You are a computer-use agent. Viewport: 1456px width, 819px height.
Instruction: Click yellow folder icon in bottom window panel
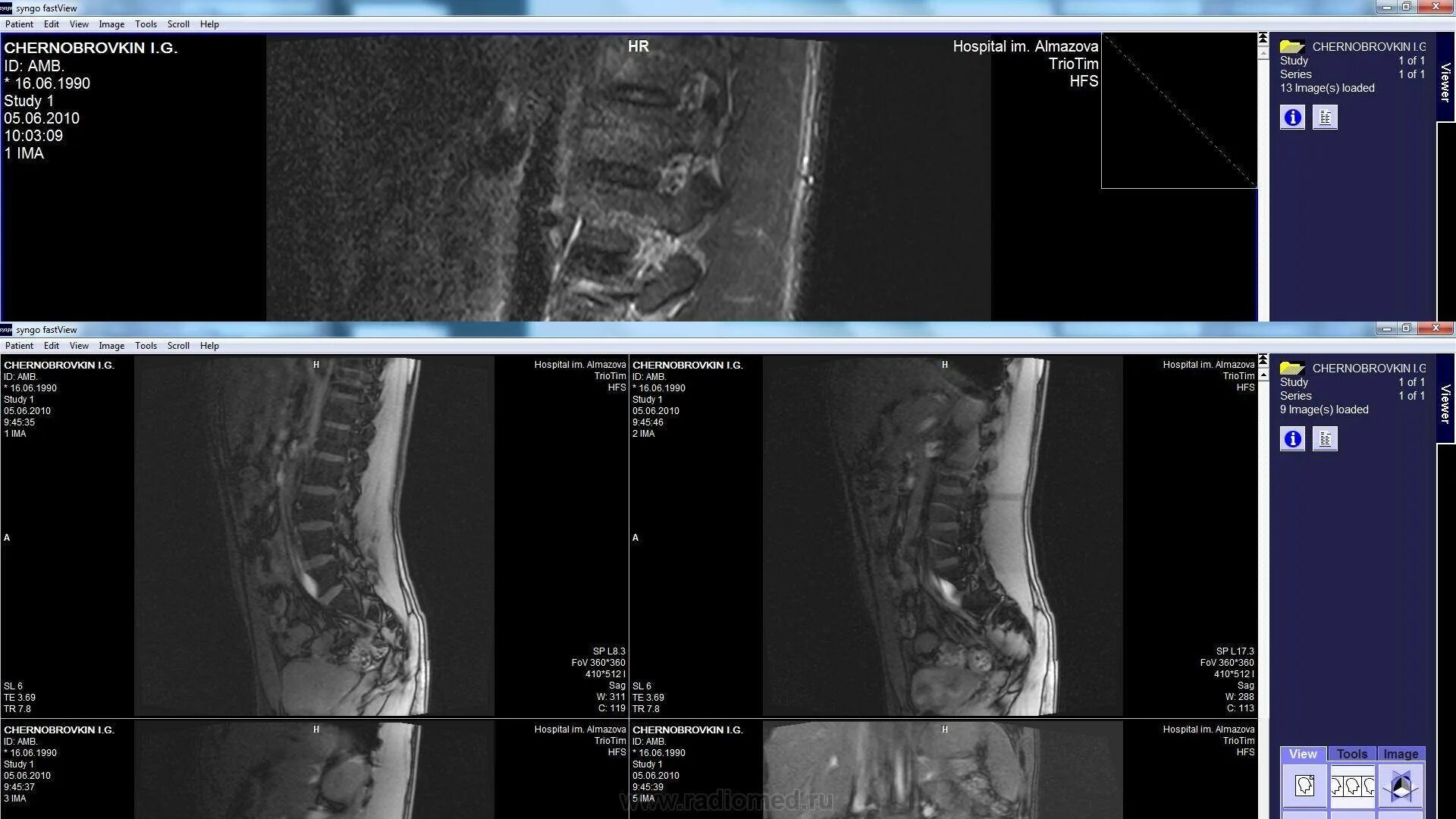tap(1292, 369)
